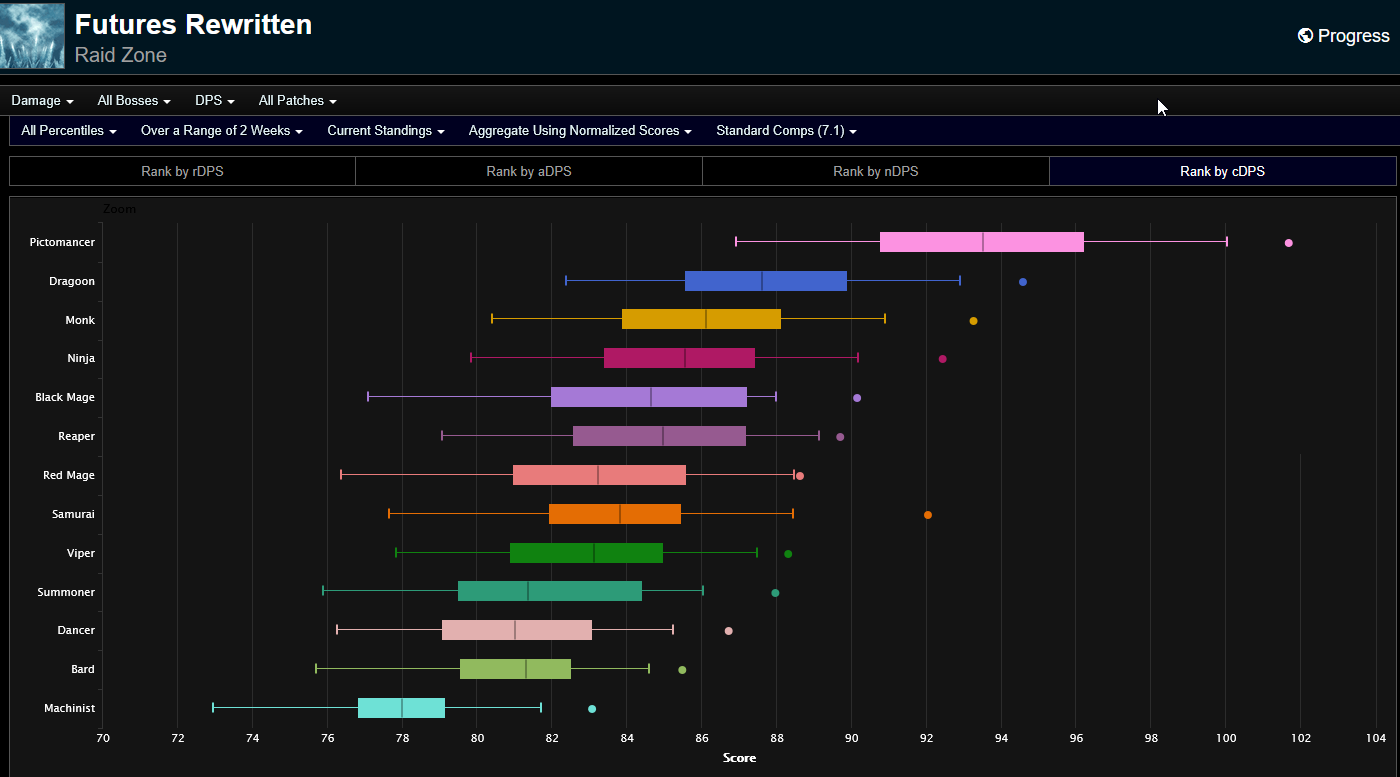Click the Zoom label above the chart
Viewport: 1400px width, 777px height.
click(x=120, y=210)
